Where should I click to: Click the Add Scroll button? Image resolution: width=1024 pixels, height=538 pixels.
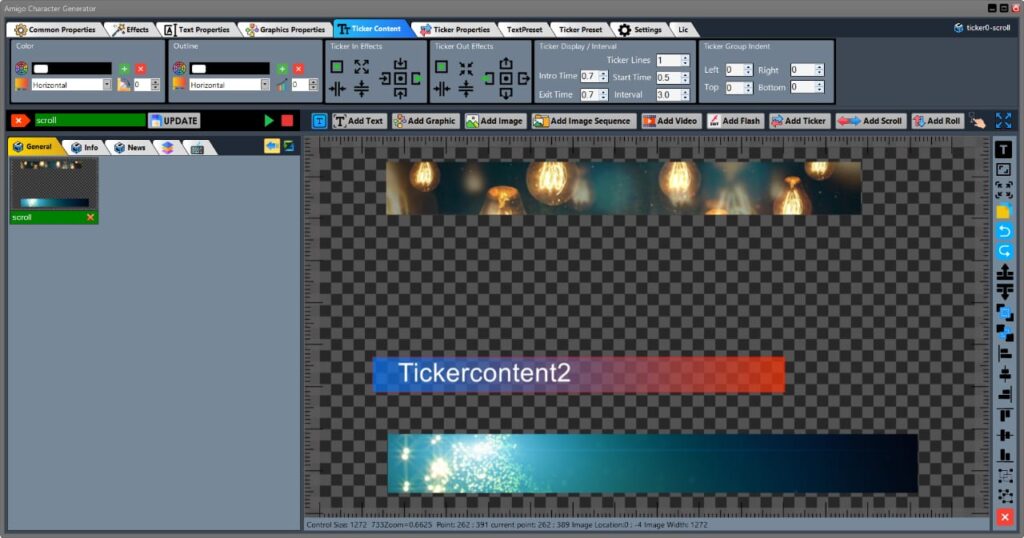click(870, 121)
